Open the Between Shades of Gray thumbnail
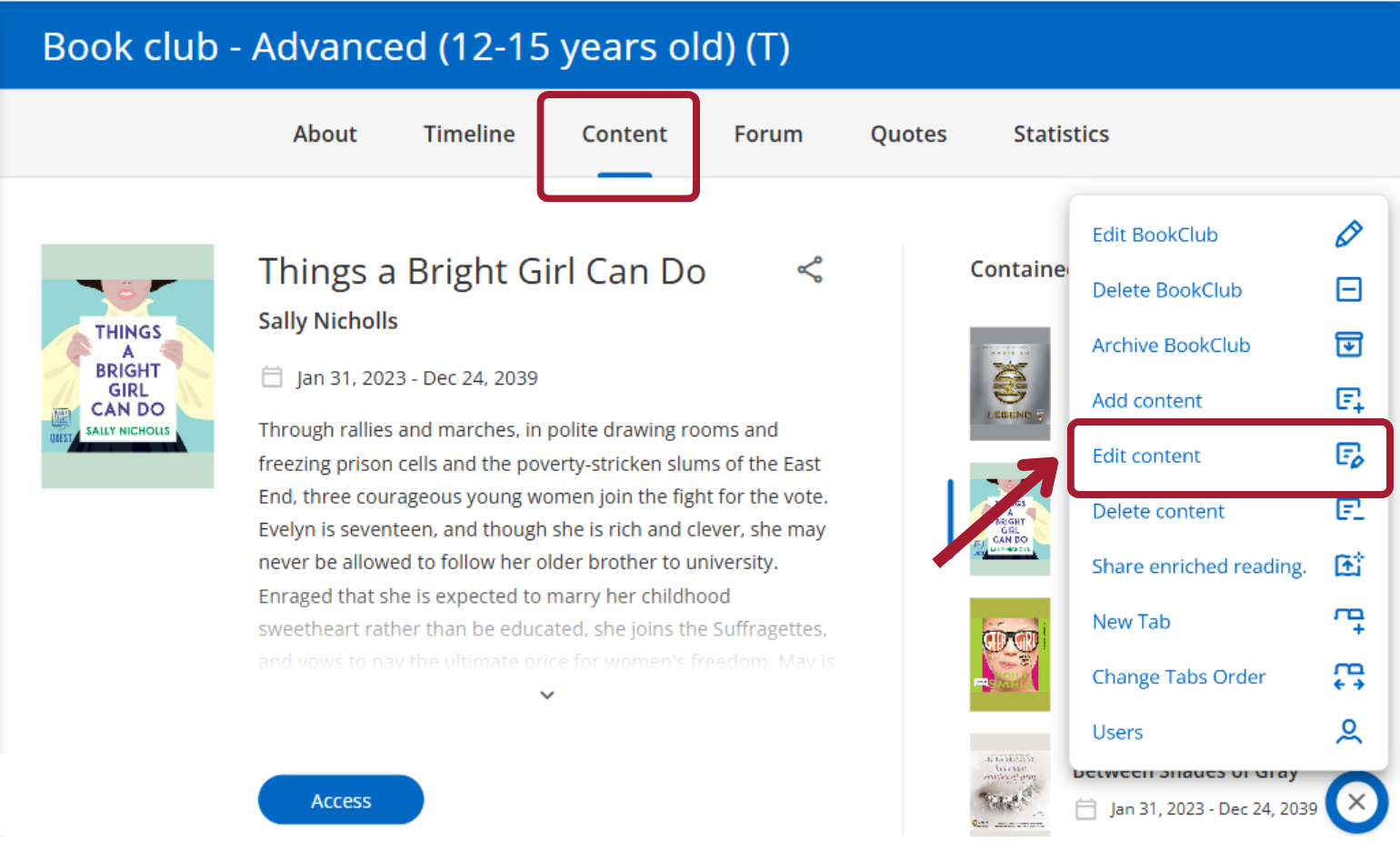The image size is (1400, 842). [1010, 785]
